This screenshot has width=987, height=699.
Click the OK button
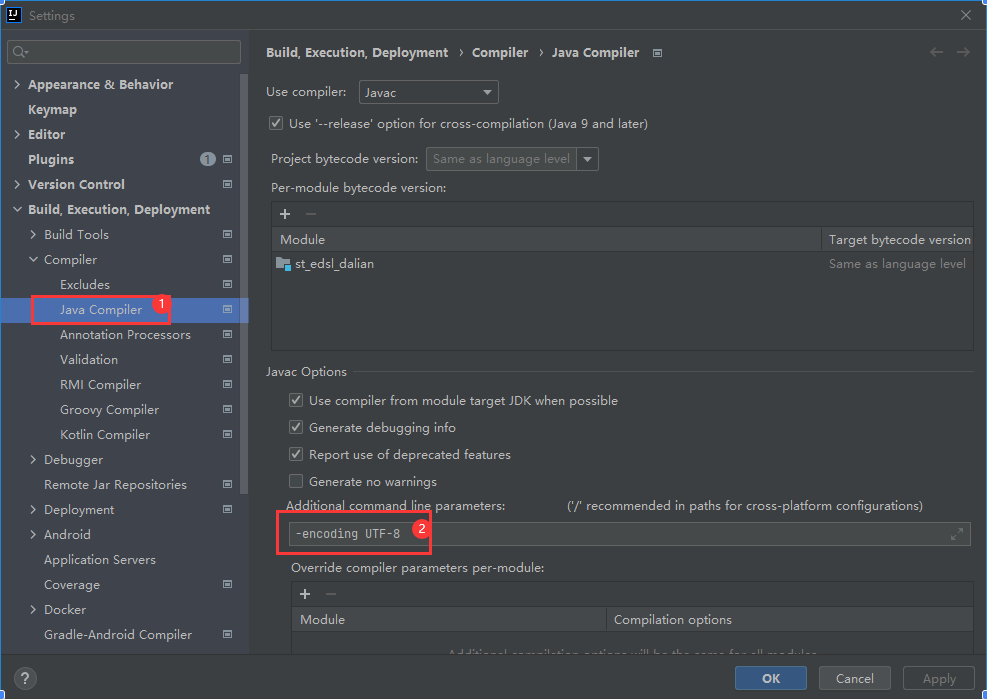click(770, 678)
